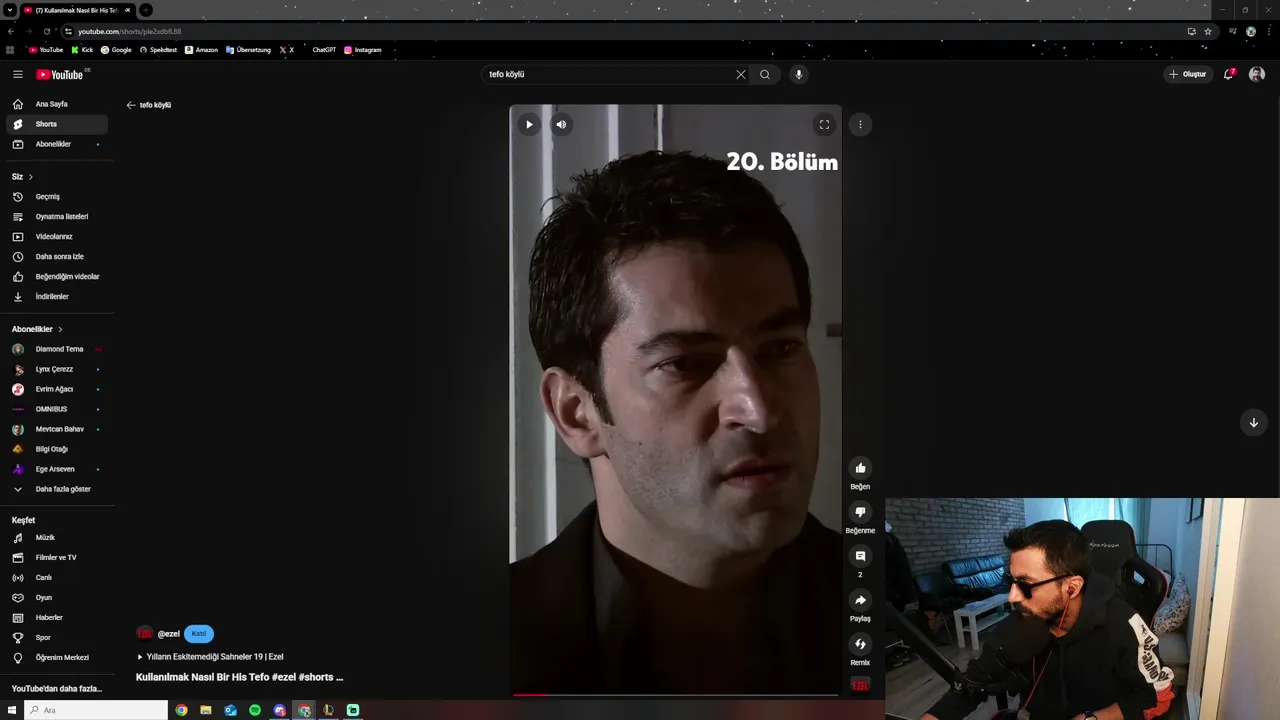Open Oyun gaming section
The image size is (1280, 720).
(57, 598)
